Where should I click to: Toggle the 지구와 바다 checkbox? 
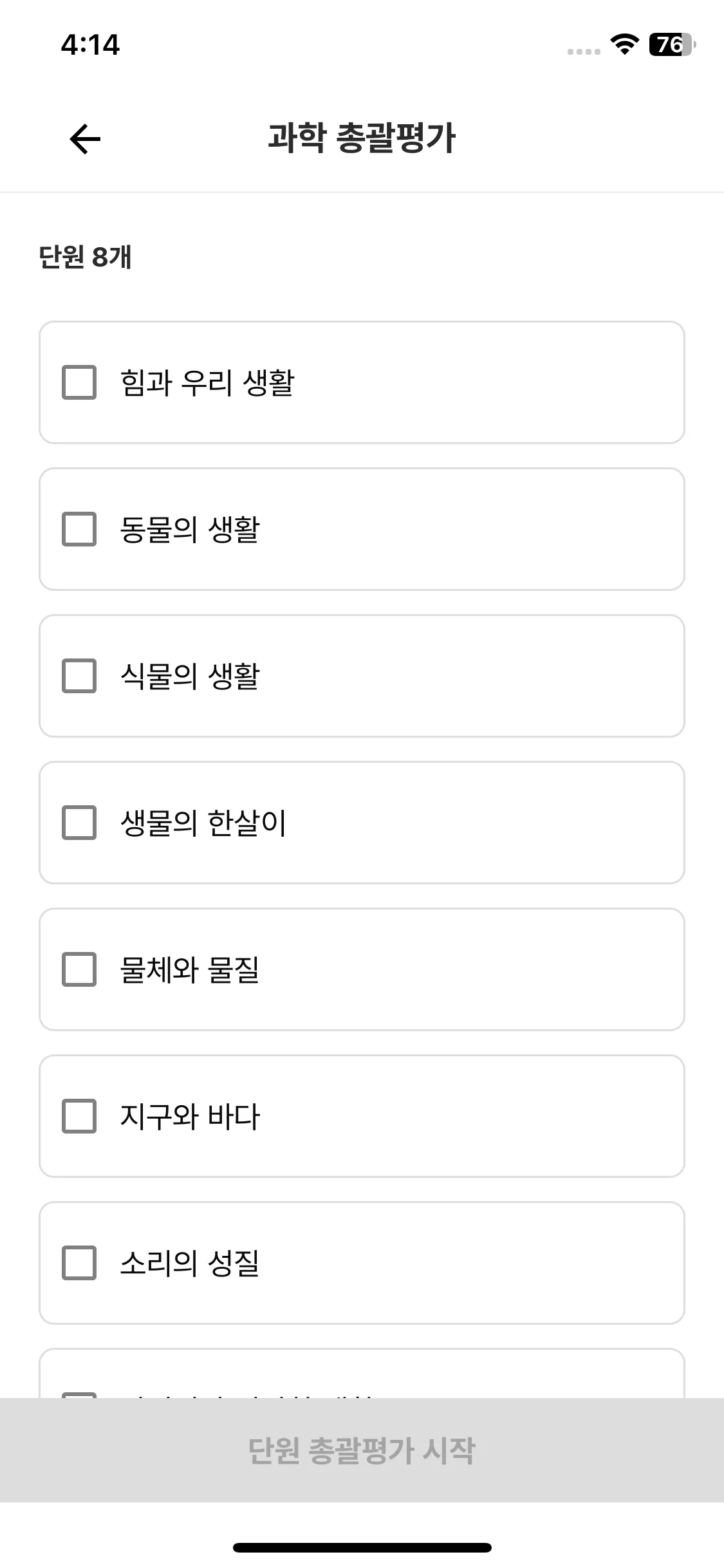[x=79, y=1116]
